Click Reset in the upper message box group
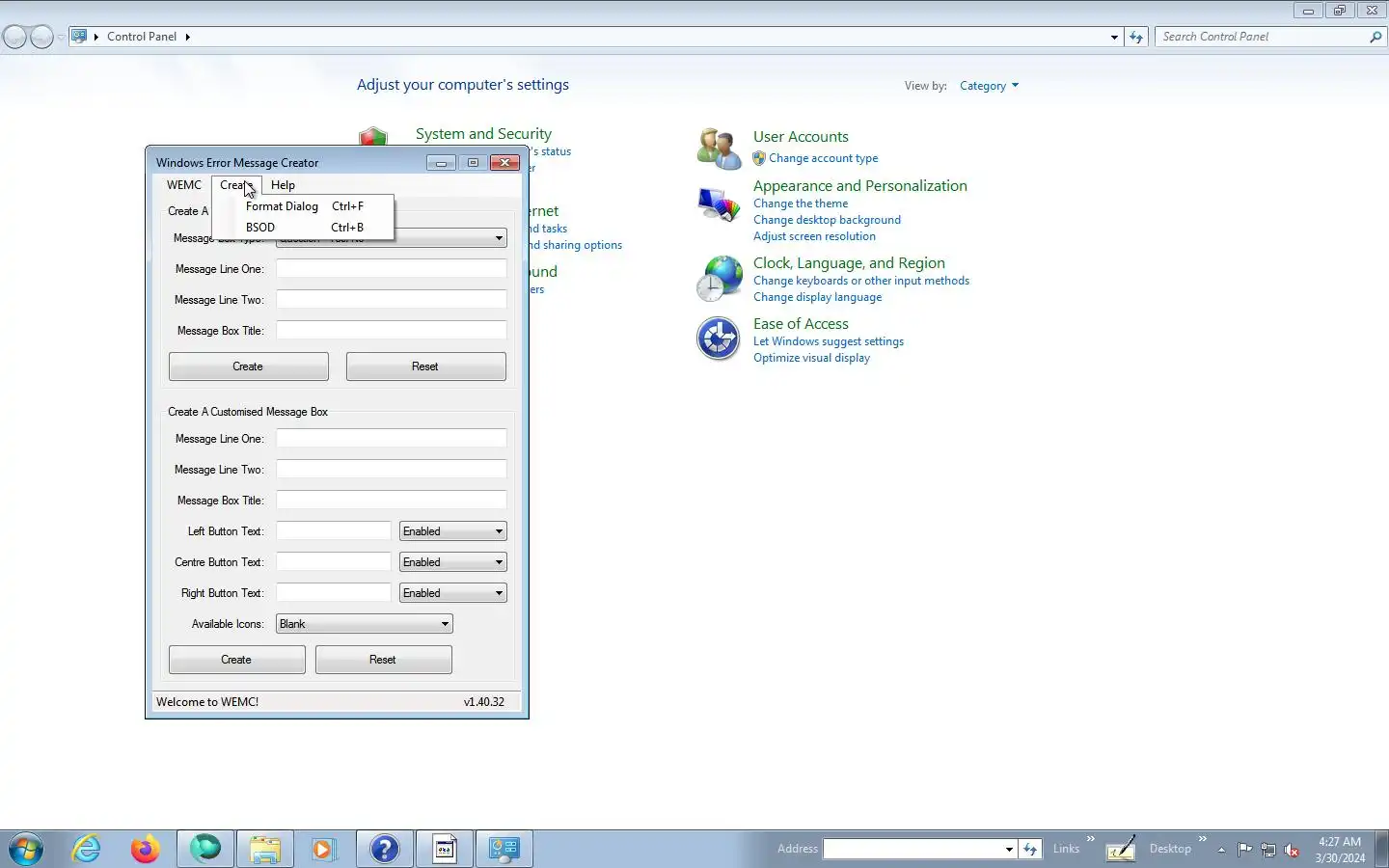The width and height of the screenshot is (1389, 868). pos(425,366)
